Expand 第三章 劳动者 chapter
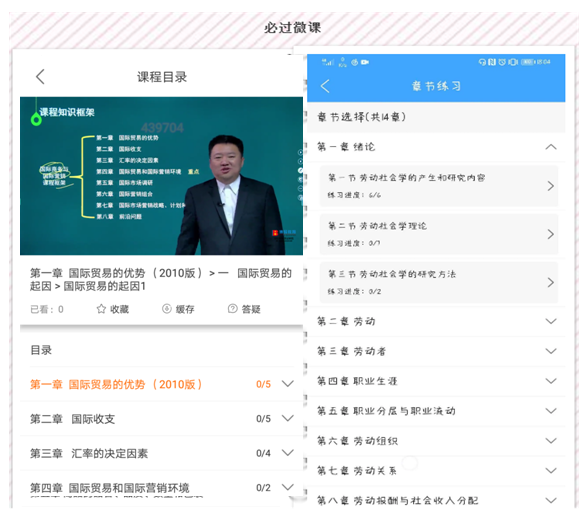 click(x=550, y=351)
